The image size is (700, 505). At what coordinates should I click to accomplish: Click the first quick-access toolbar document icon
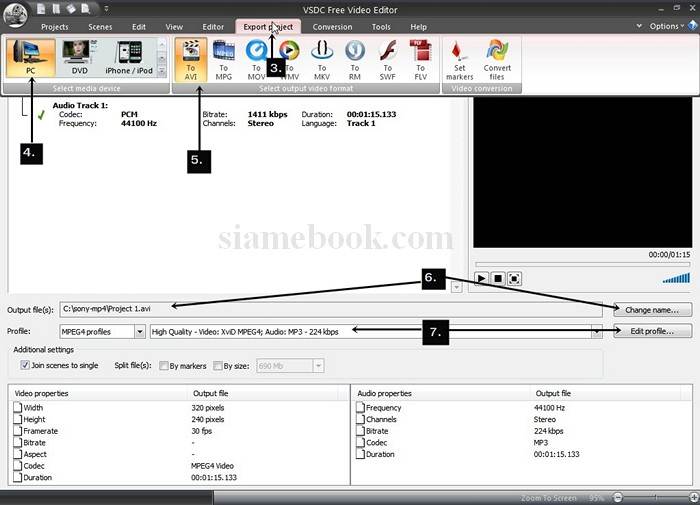(41, 8)
